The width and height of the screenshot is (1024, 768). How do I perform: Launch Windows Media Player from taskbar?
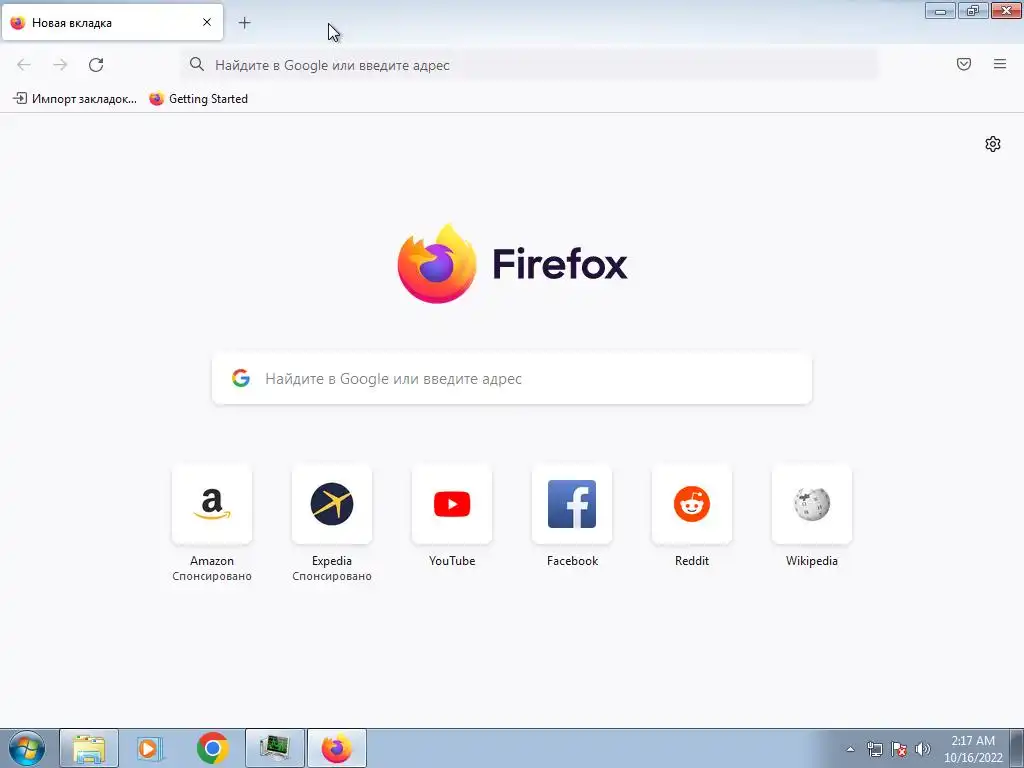tap(150, 748)
